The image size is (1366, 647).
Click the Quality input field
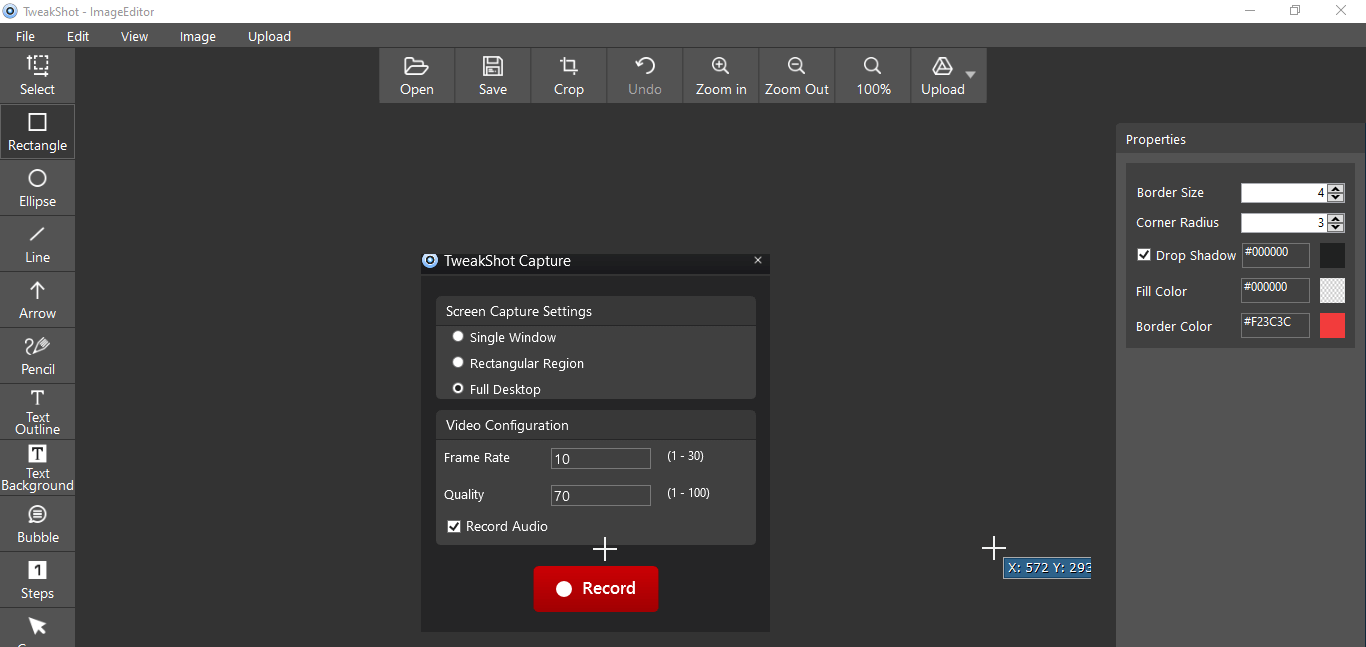(601, 496)
